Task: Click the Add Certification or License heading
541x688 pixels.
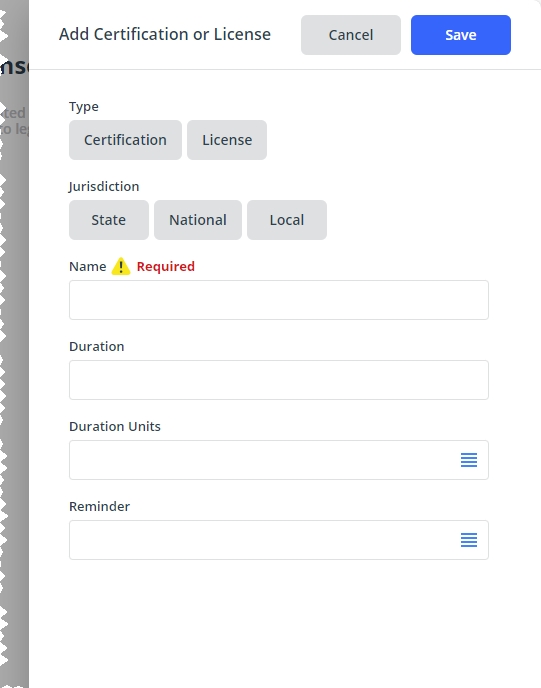Action: (x=165, y=34)
